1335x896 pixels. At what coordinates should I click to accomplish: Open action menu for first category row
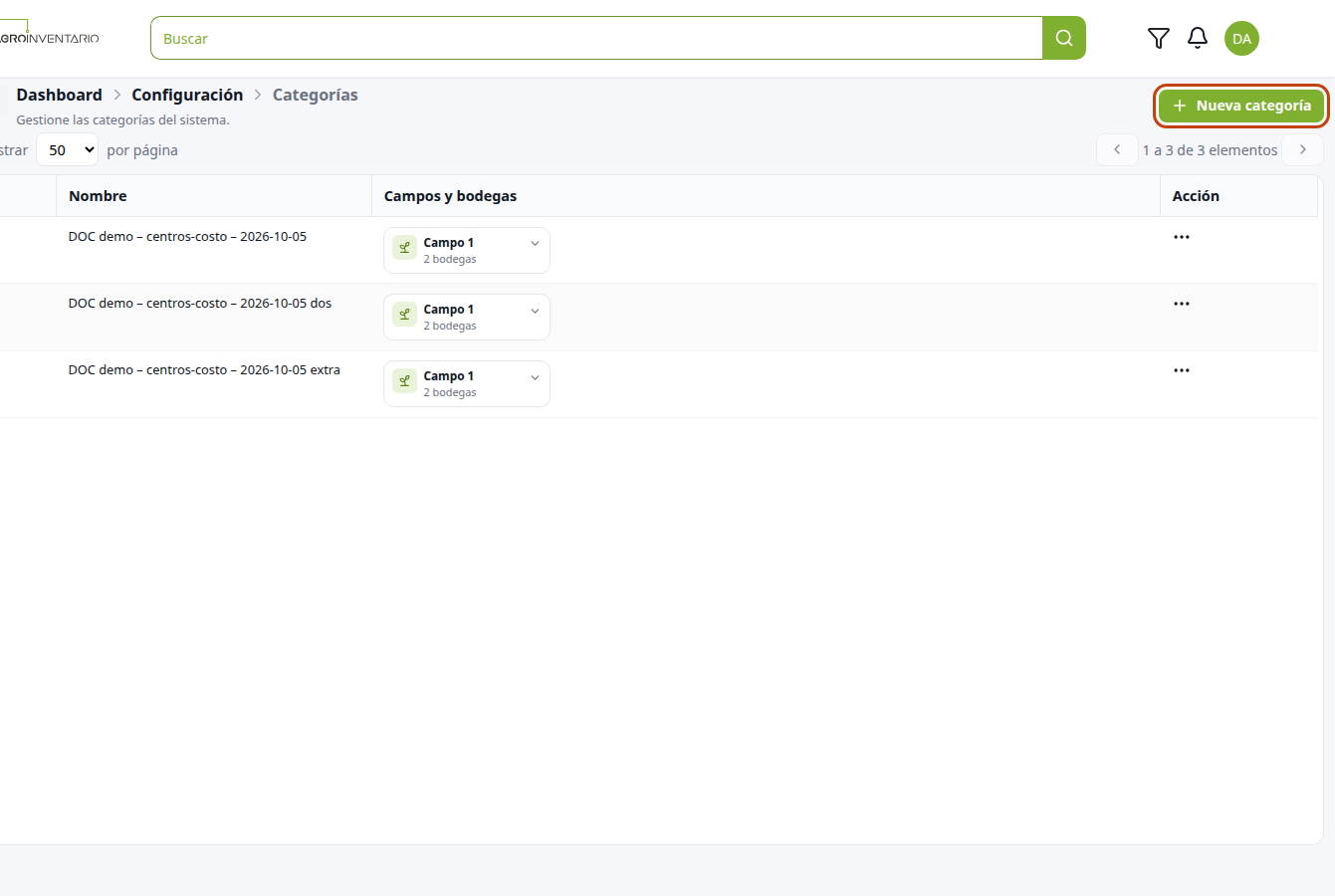point(1182,237)
